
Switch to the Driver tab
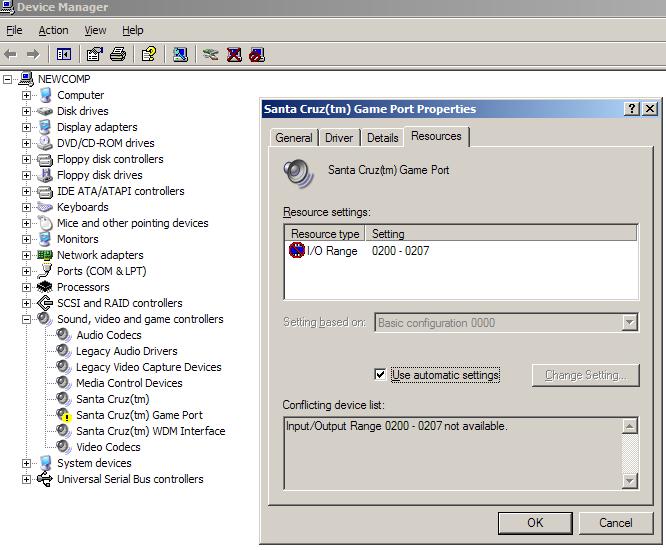pyautogui.click(x=339, y=138)
